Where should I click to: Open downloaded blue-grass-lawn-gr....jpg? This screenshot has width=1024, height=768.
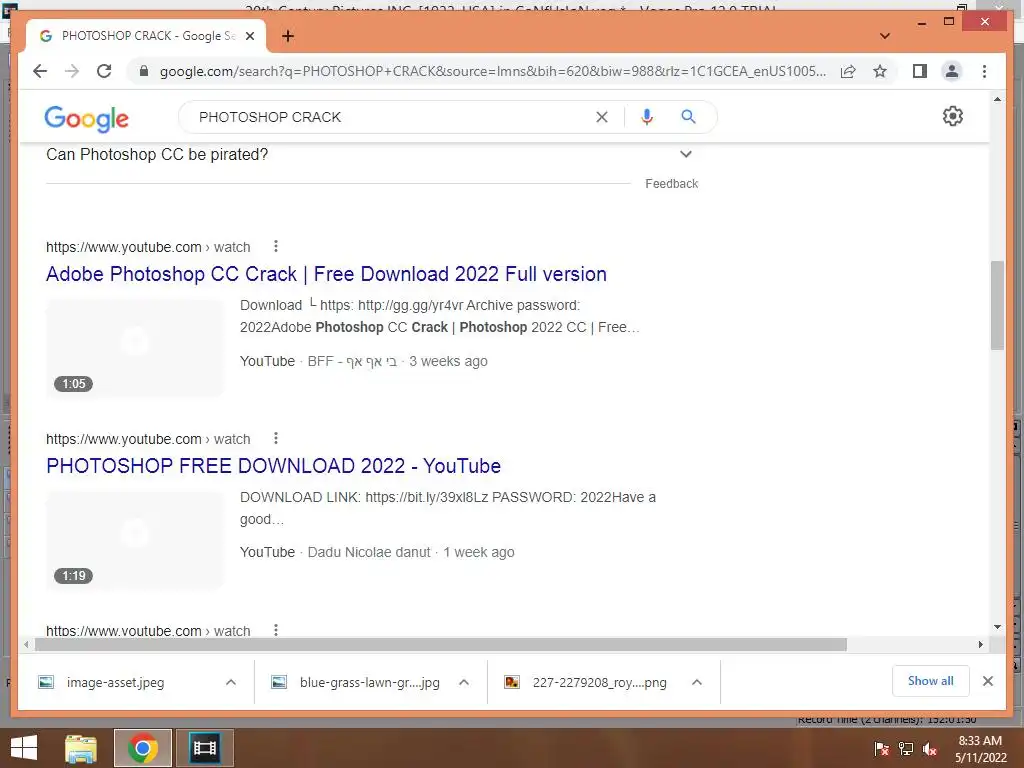[369, 682]
